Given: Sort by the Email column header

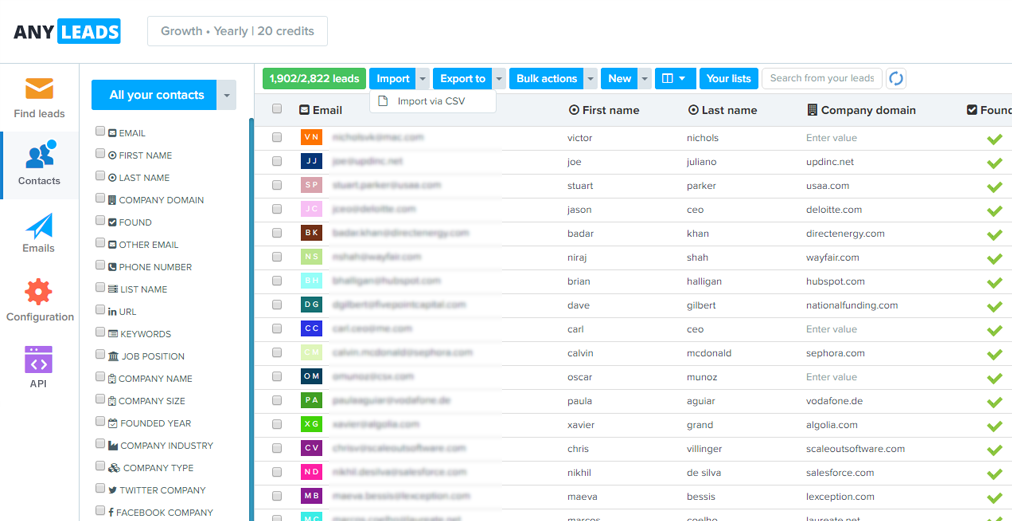Looking at the screenshot, I should (321, 110).
